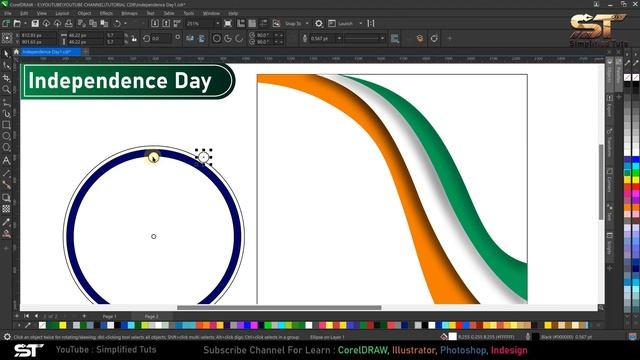The image size is (640, 360).
Task: Click the Convert to curves icon
Action: 434,38
